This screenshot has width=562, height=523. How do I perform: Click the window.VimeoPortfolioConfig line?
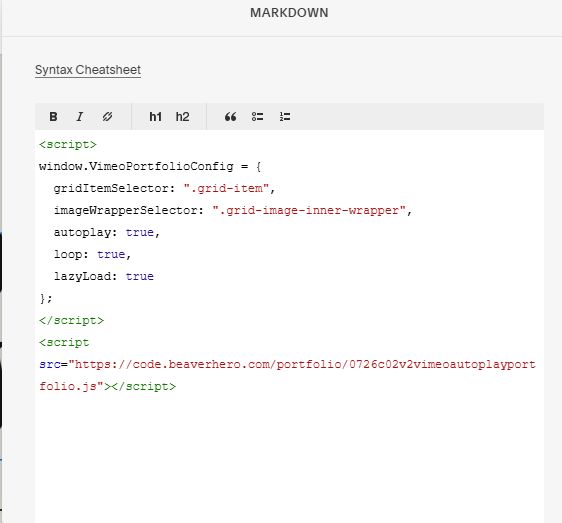coord(150,167)
